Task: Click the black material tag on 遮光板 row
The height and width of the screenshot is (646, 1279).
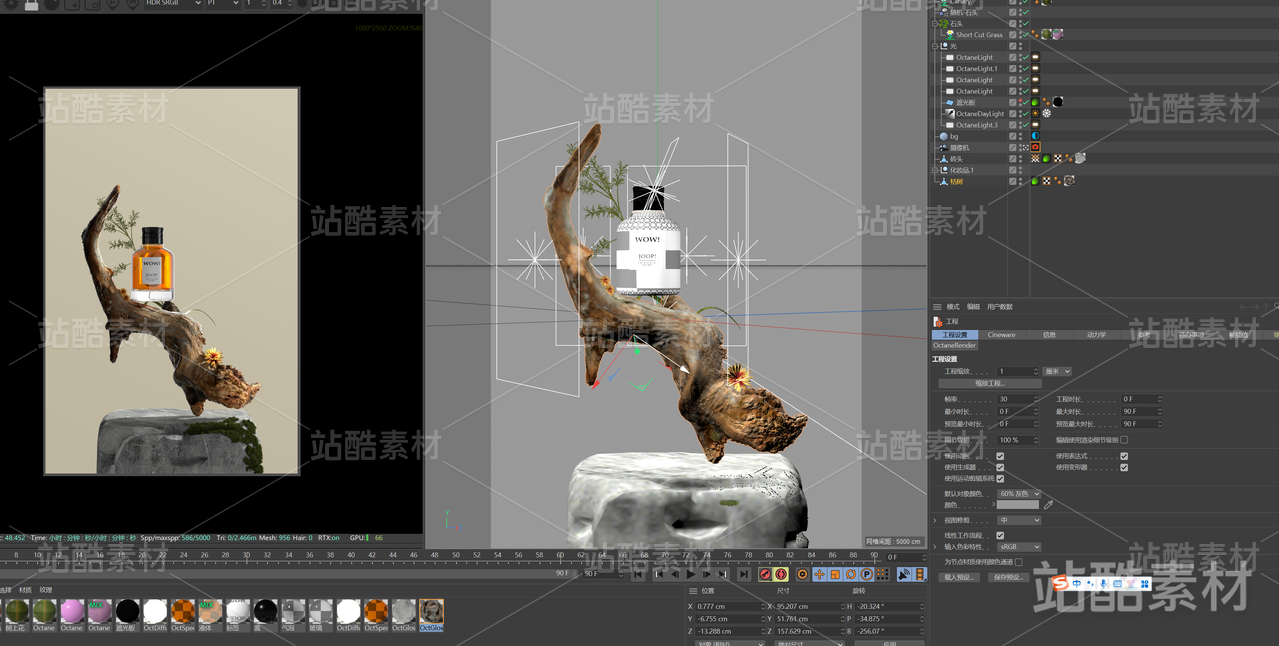Action: (1057, 102)
